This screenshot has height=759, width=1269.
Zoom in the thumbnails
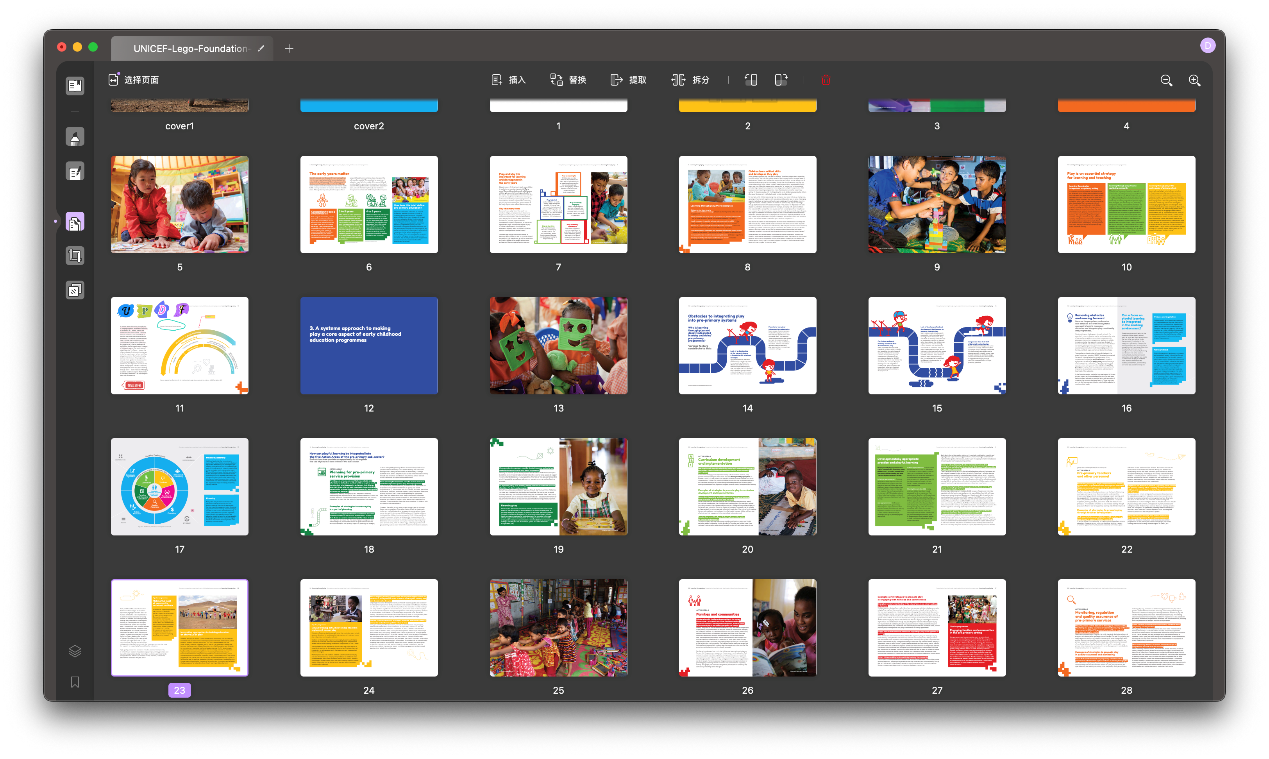[x=1194, y=80]
